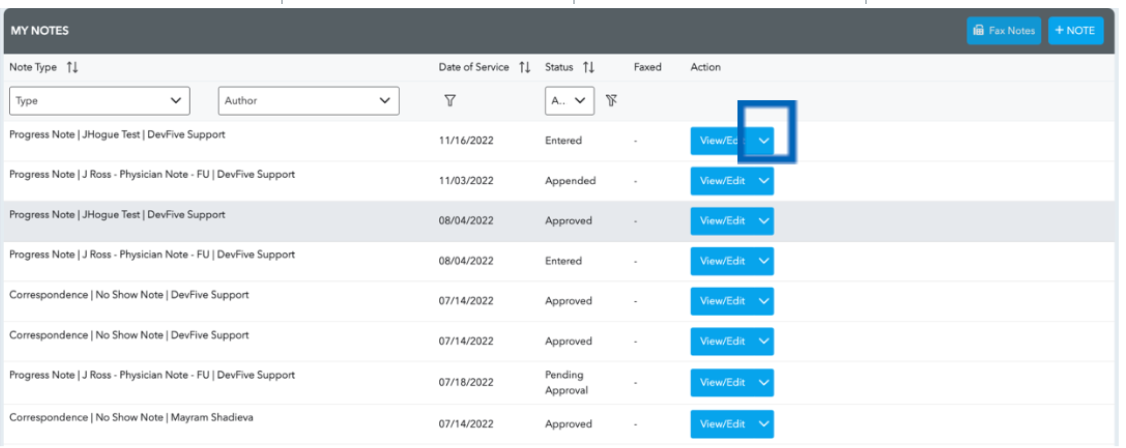Screen dimensions: 1126x448
Task: Click the 'Status' column header label
Action: [x=559, y=67]
